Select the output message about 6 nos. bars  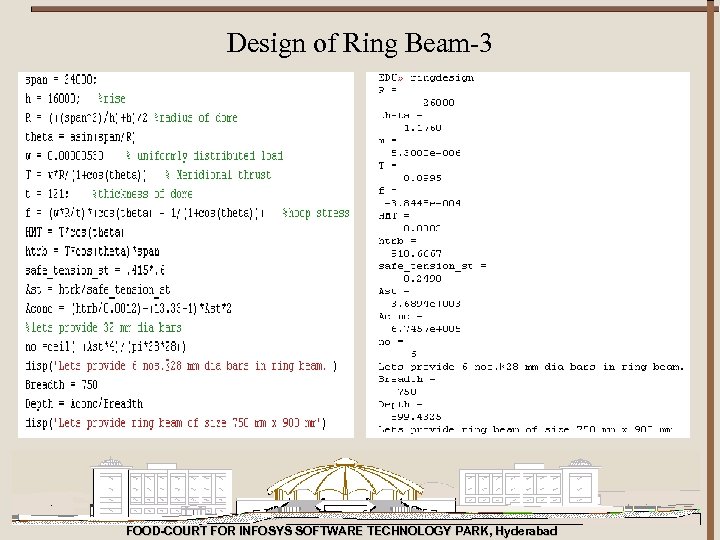coord(531,366)
